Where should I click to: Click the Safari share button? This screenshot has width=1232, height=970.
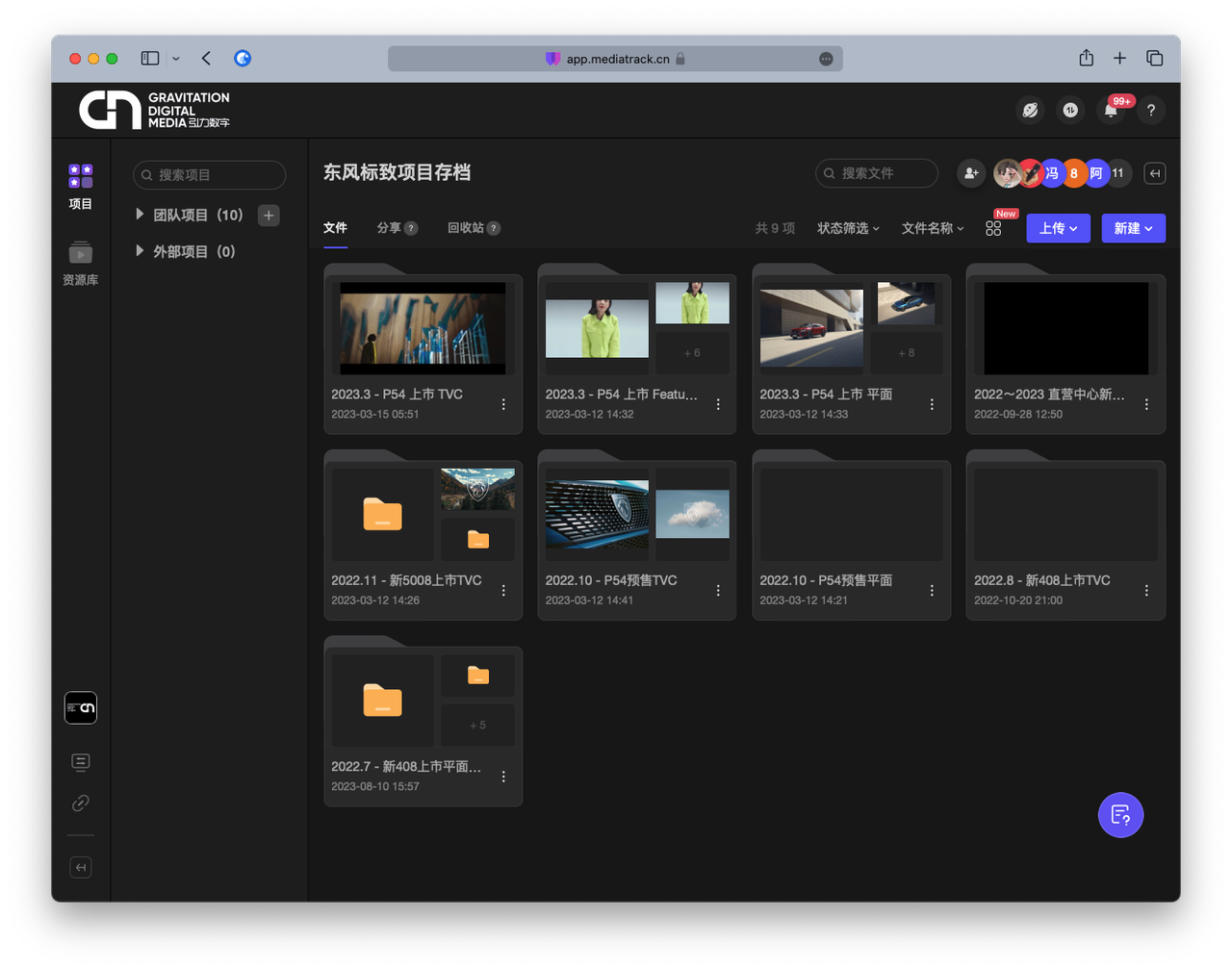[x=1086, y=58]
